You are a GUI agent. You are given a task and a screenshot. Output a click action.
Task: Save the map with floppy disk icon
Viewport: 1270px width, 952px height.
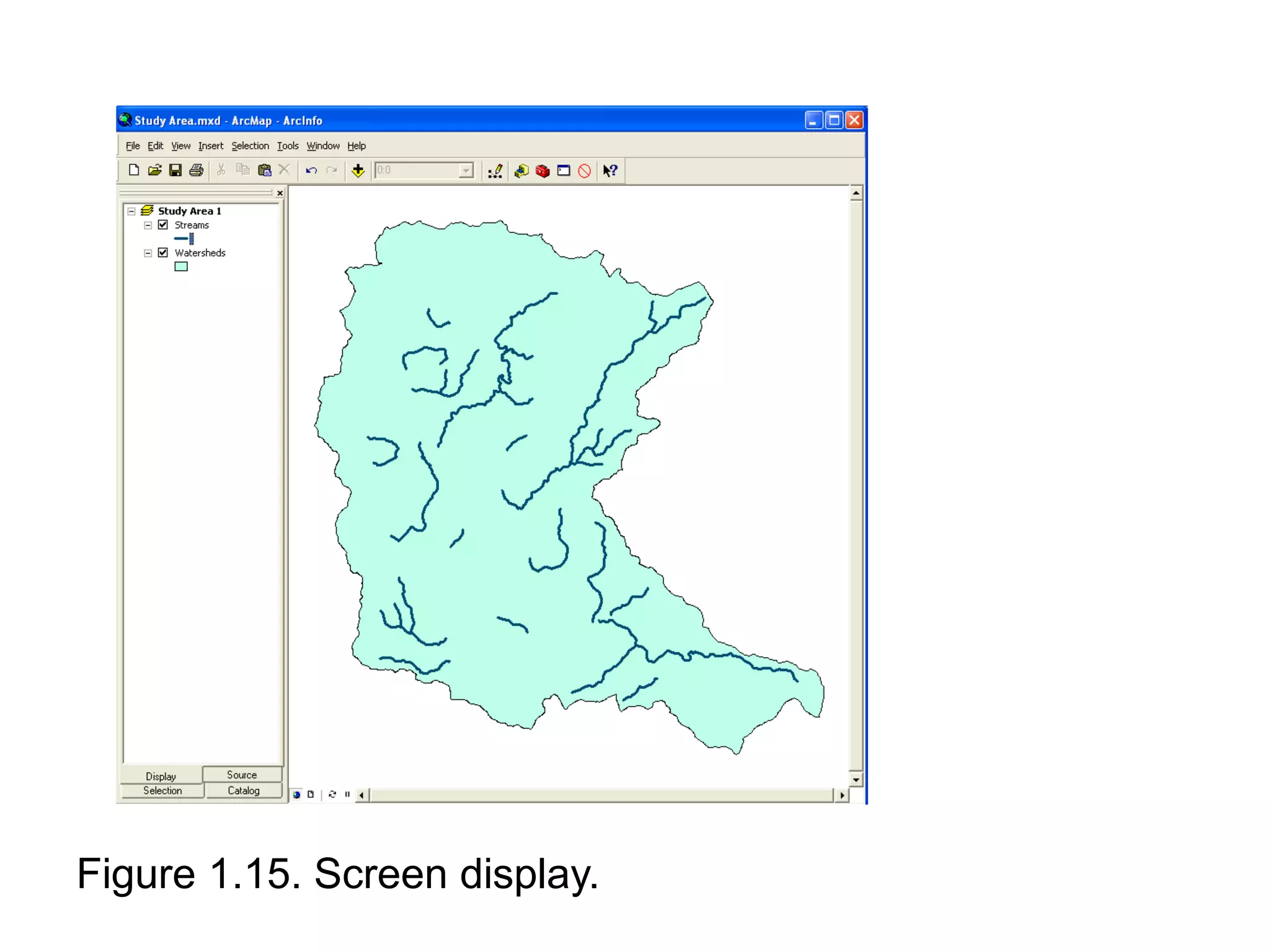click(175, 170)
